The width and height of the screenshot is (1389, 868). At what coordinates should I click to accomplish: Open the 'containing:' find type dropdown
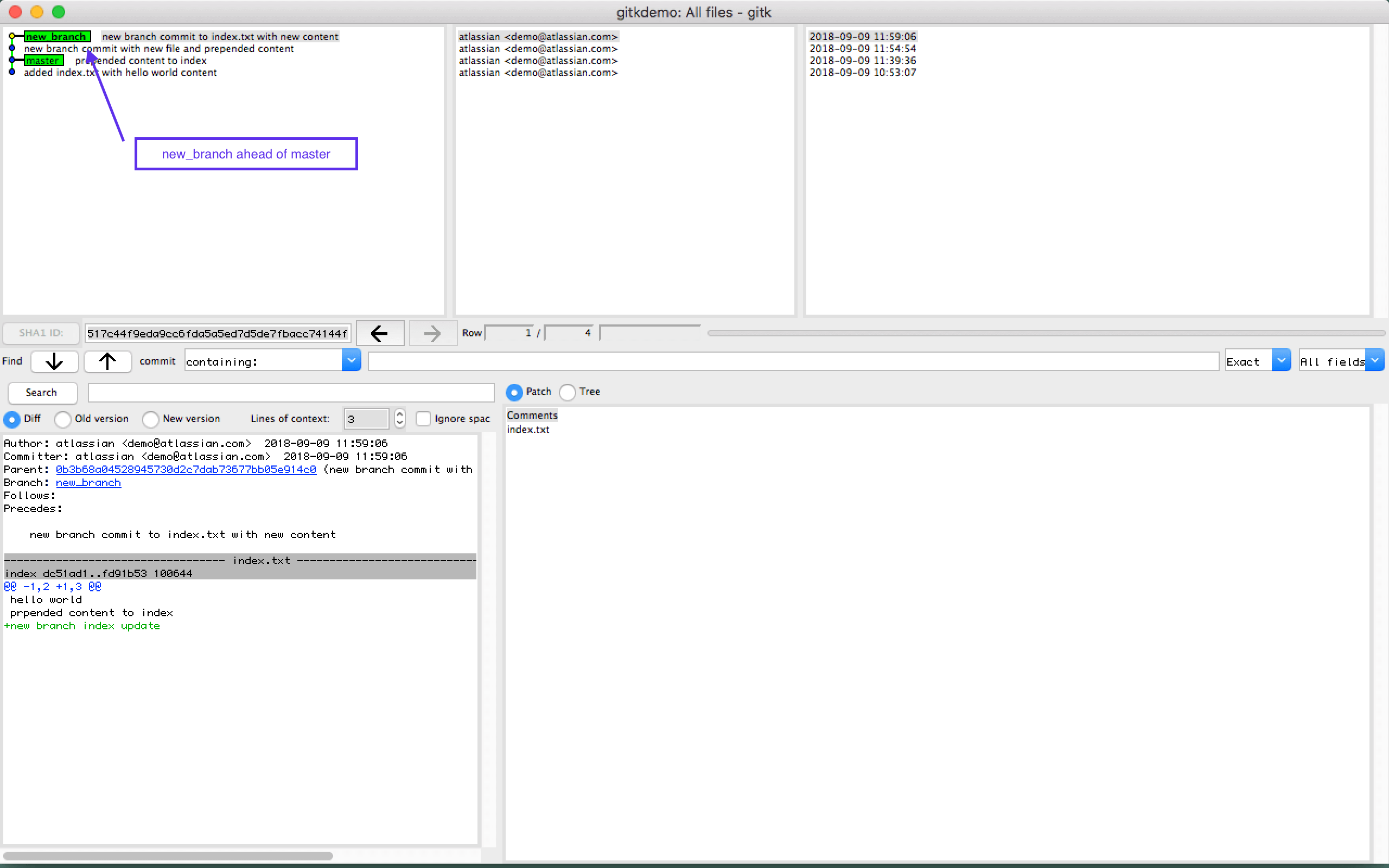coord(351,361)
